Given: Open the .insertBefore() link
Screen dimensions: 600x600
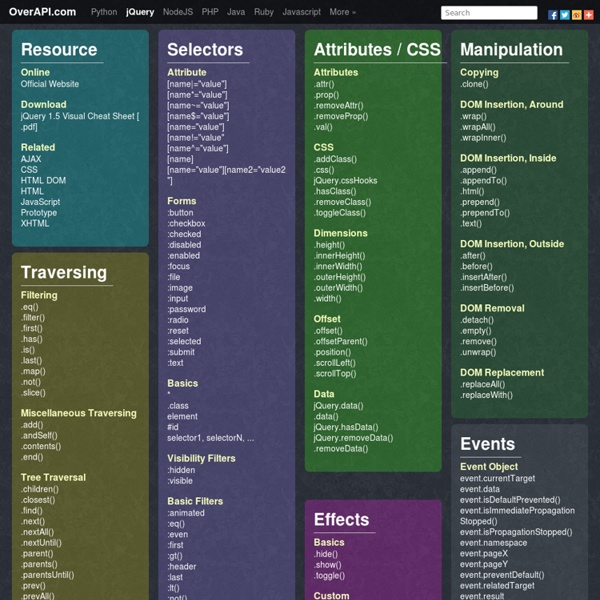Looking at the screenshot, I should [487, 287].
